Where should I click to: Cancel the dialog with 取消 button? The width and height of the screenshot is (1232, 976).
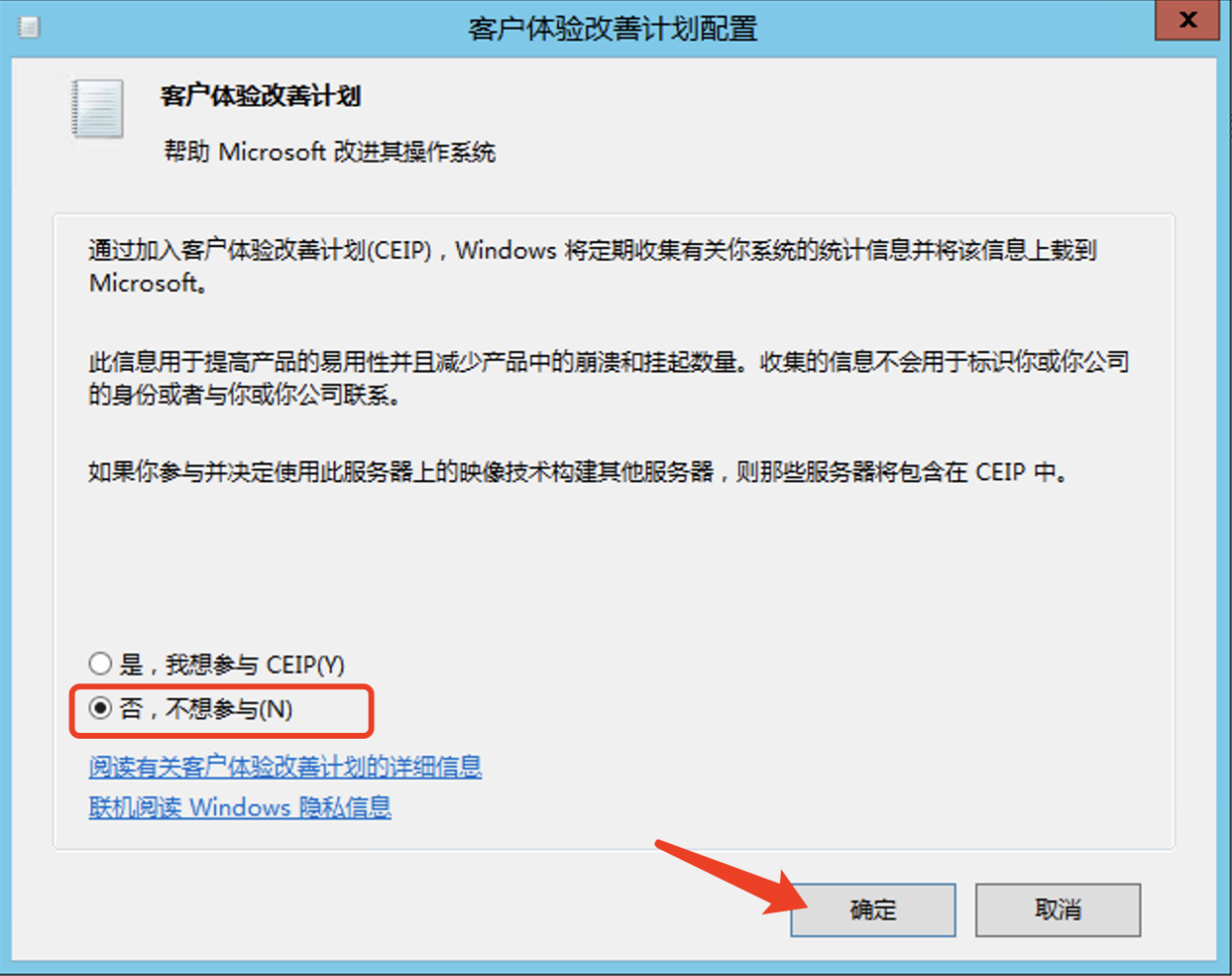point(1058,910)
